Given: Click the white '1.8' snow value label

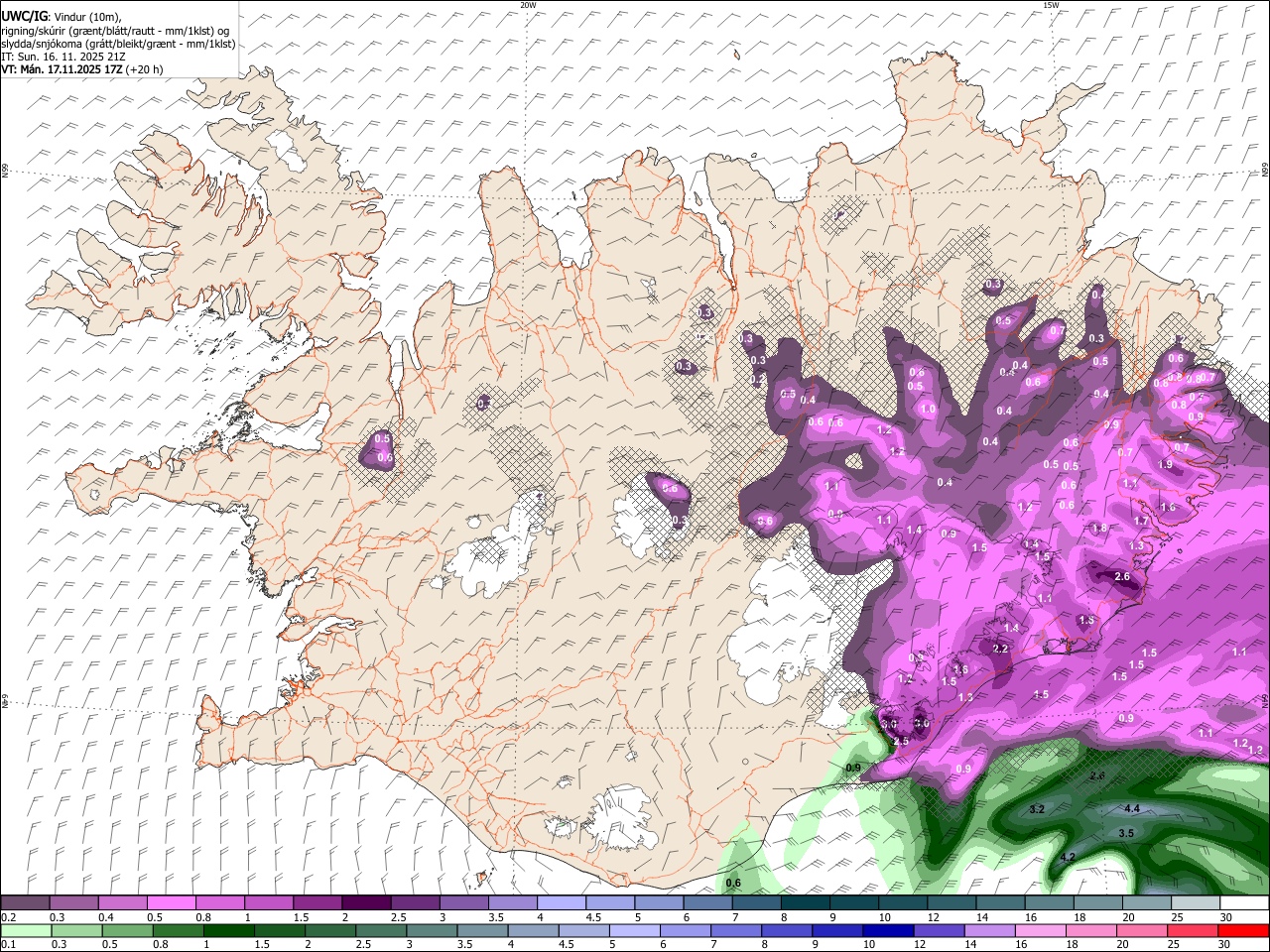Looking at the screenshot, I should pos(1099,529).
